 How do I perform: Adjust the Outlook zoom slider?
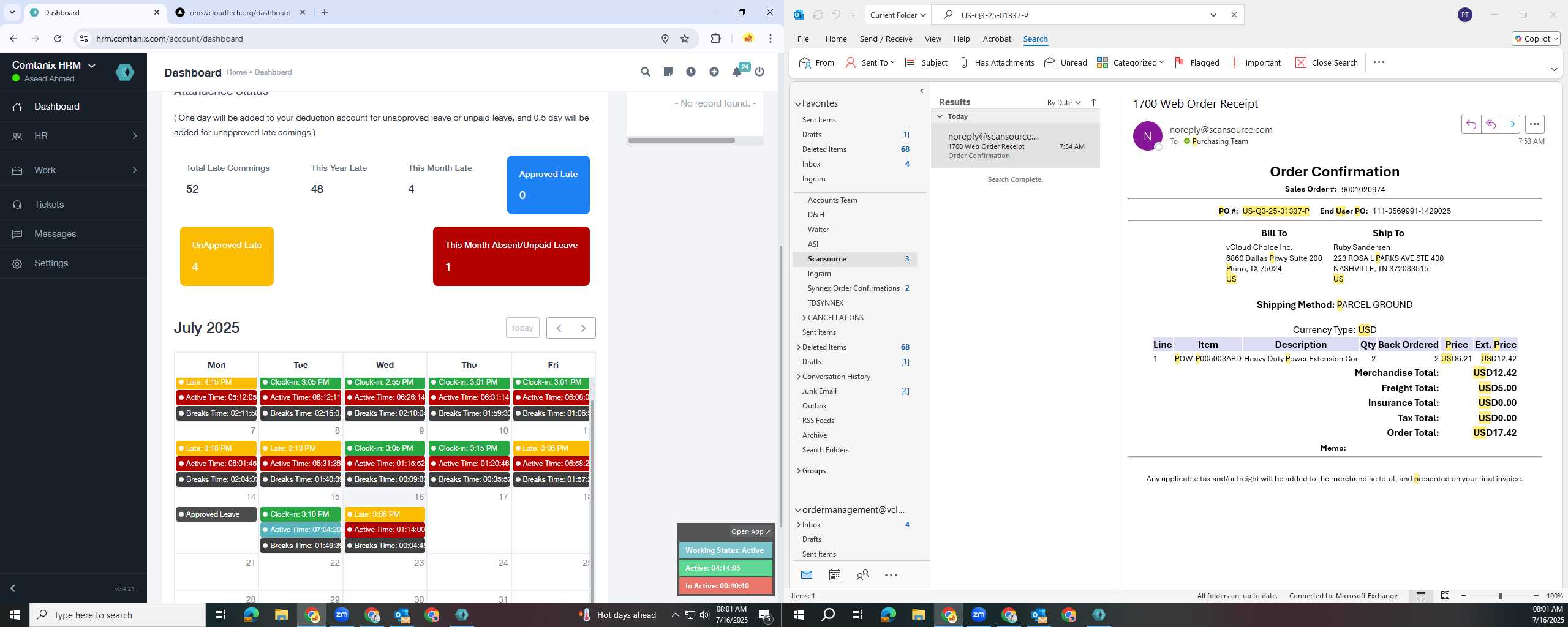(x=1499, y=595)
